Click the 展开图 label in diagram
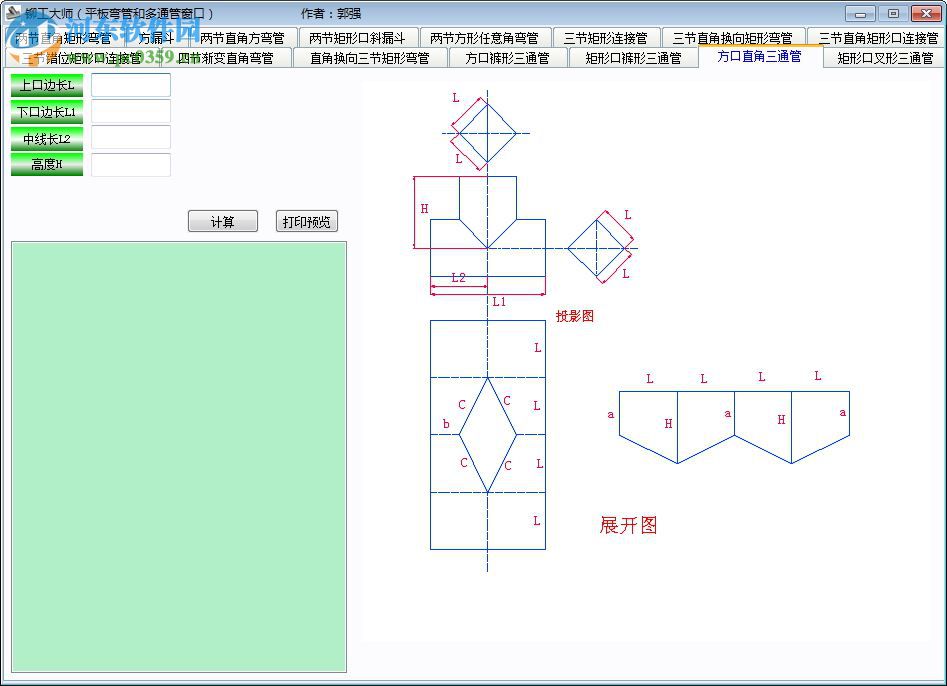 [628, 525]
